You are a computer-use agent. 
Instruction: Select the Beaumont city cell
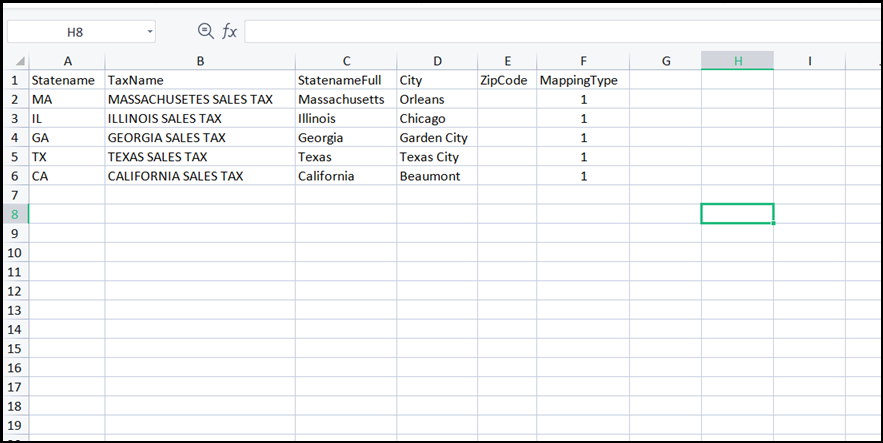pos(438,176)
